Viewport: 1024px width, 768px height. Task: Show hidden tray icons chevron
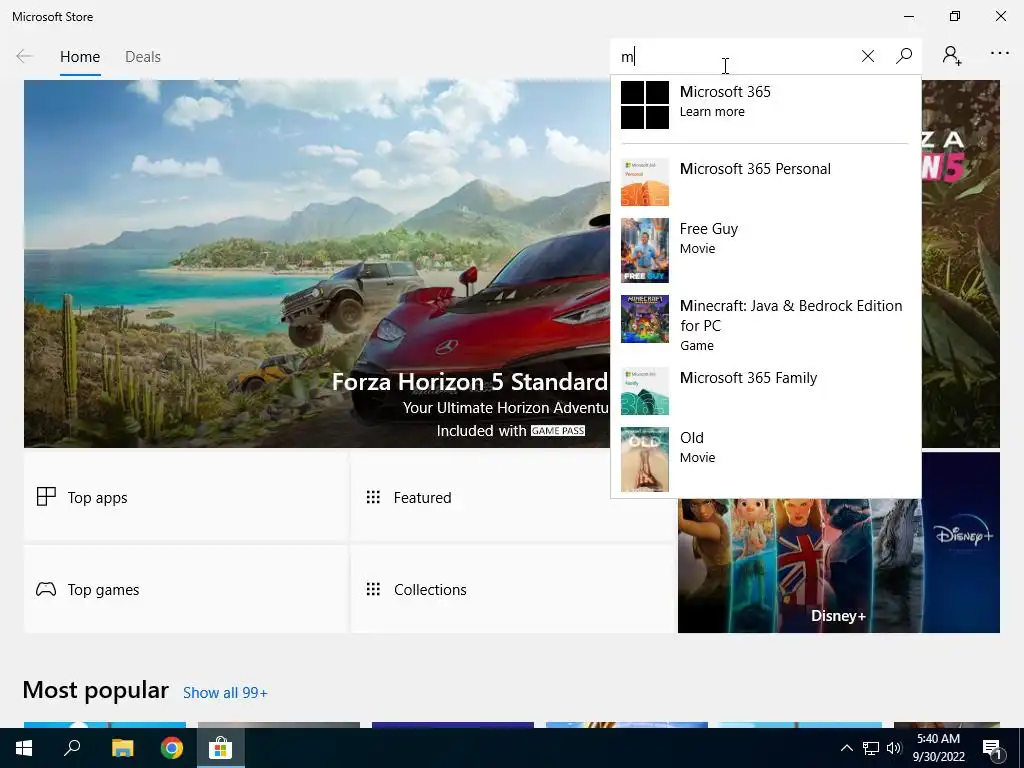click(846, 748)
